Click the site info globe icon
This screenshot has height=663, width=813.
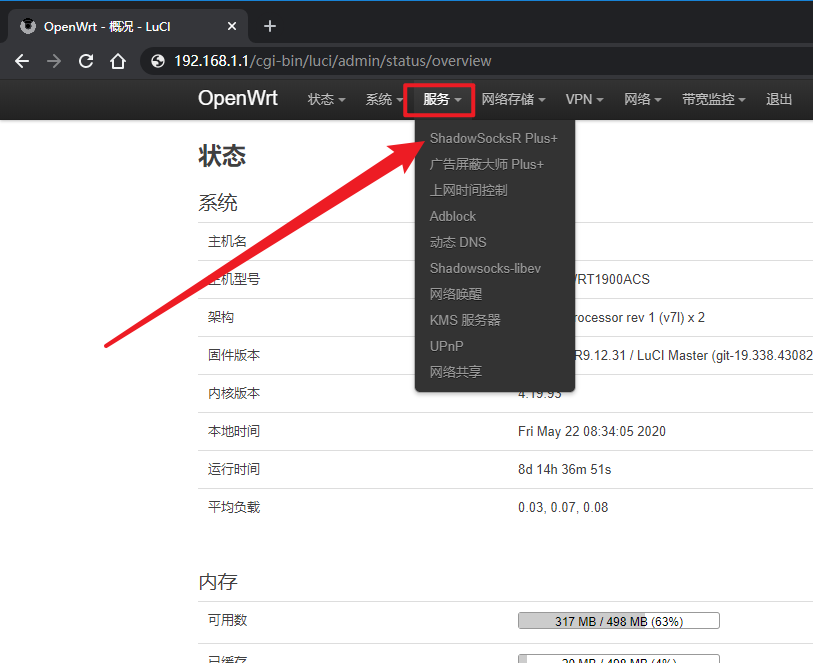click(158, 61)
